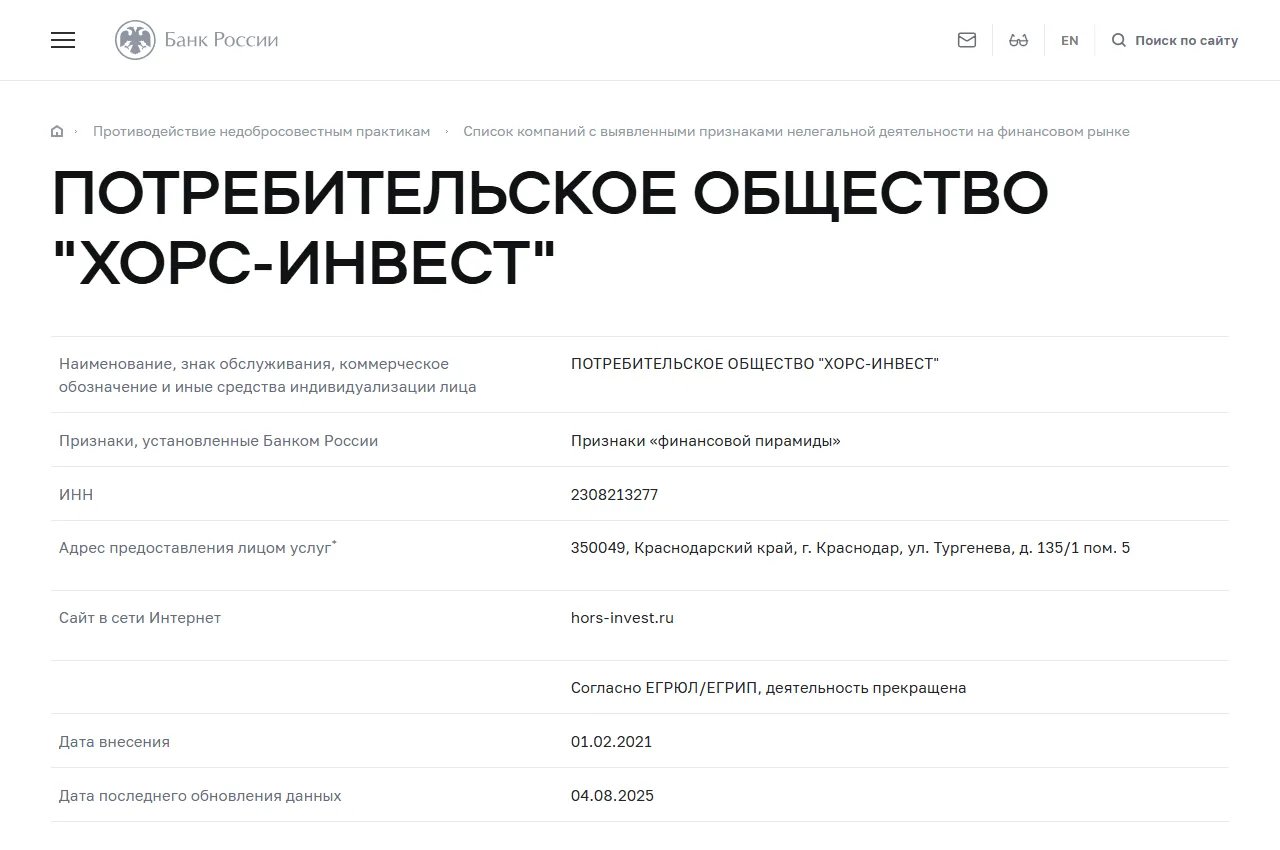Click the 'ИНН' row label

76,495
